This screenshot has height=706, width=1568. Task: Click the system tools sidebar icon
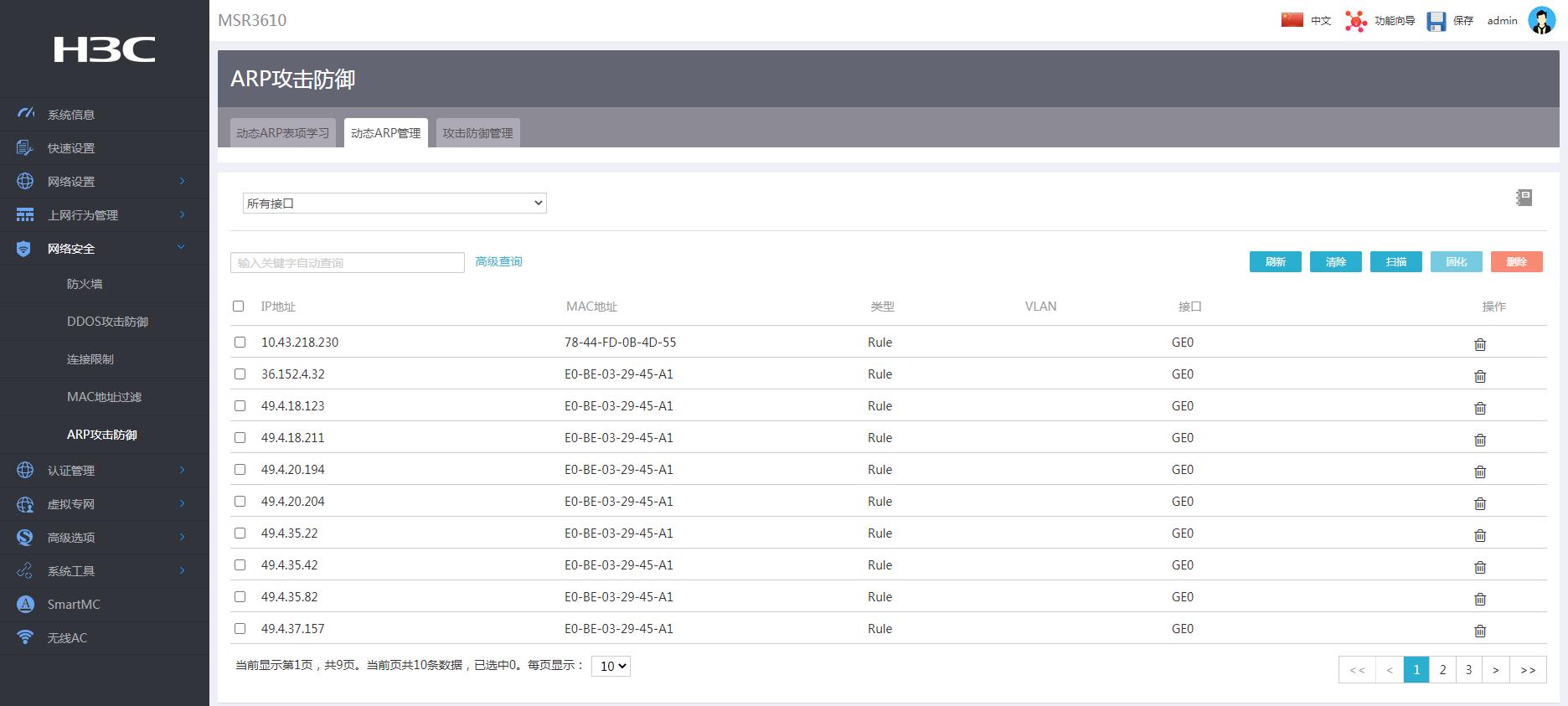(25, 570)
